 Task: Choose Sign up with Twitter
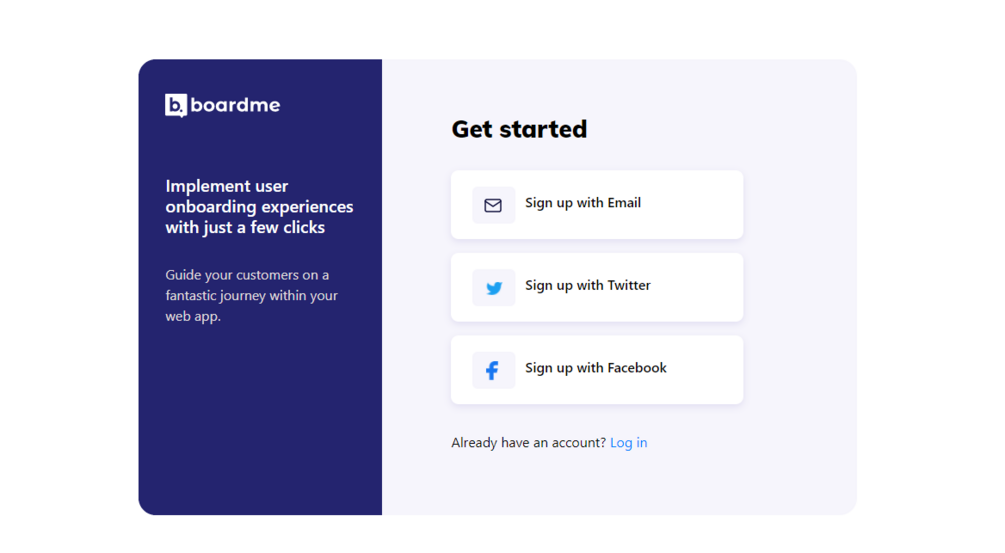597,287
